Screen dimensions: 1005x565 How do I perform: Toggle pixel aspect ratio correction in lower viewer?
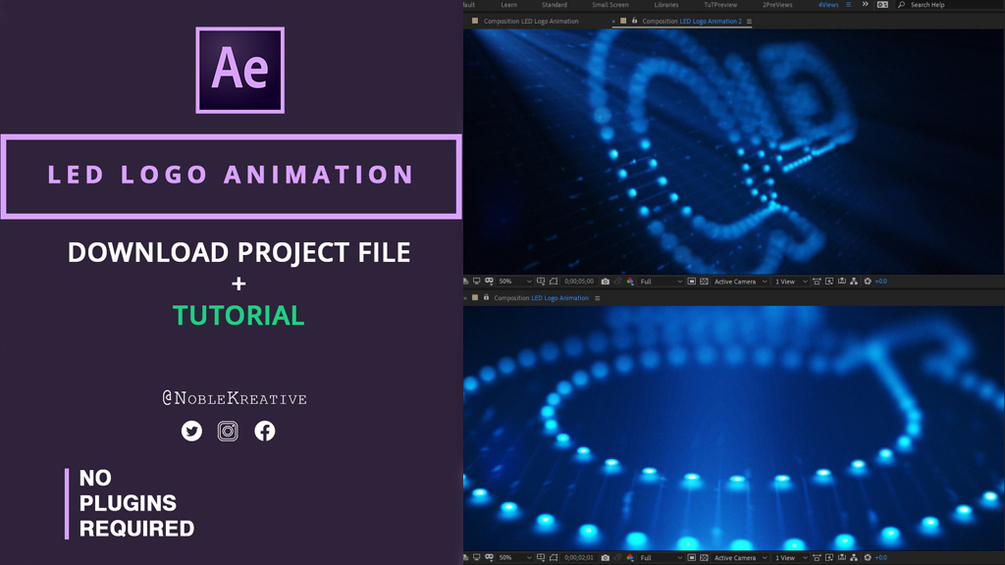[x=817, y=557]
